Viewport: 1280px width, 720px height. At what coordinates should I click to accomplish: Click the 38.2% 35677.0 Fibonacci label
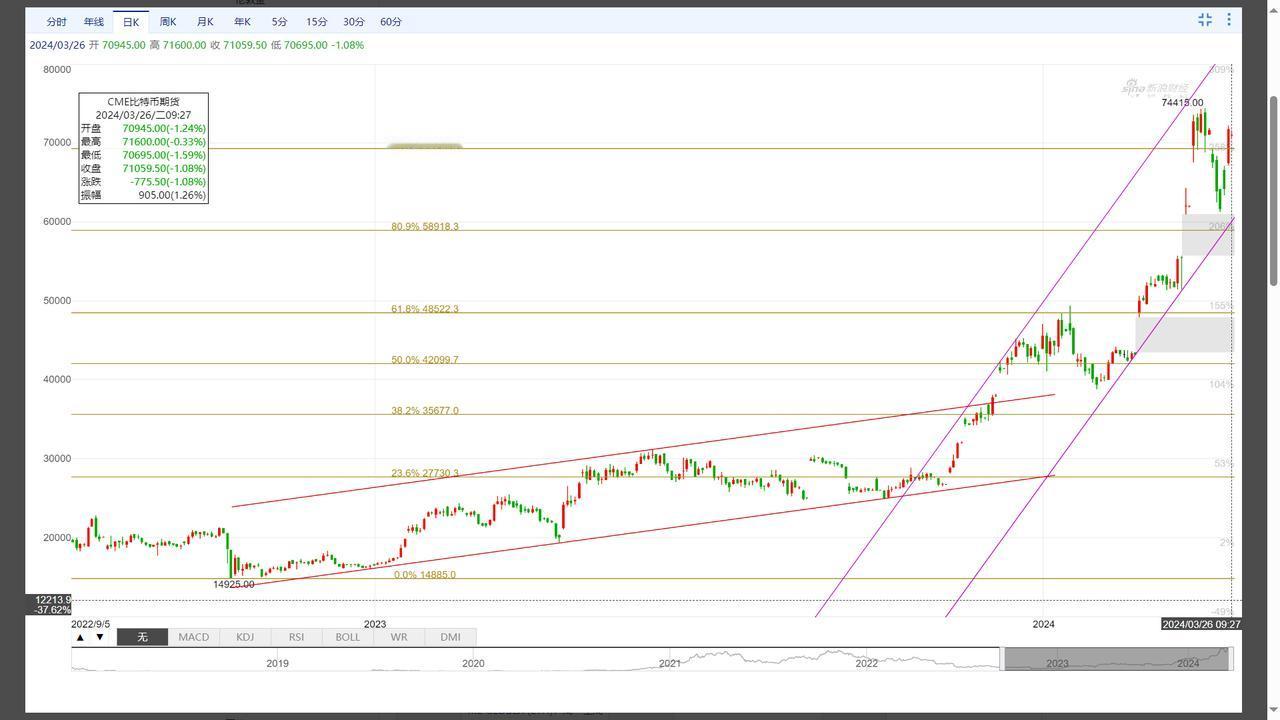pos(425,411)
